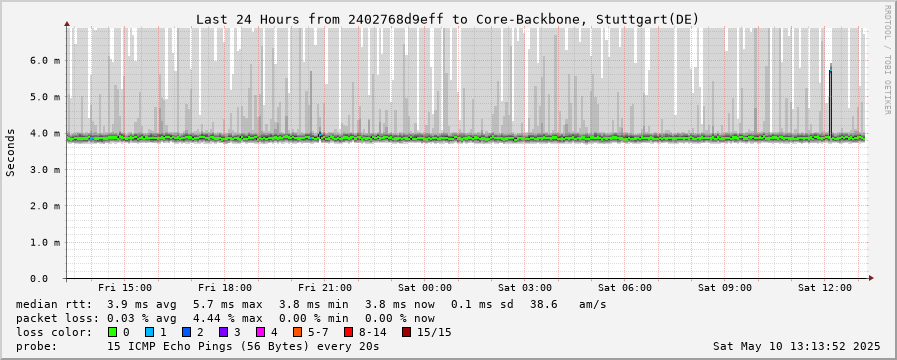Click the dark red 15/15 loss swatch

pos(406,332)
